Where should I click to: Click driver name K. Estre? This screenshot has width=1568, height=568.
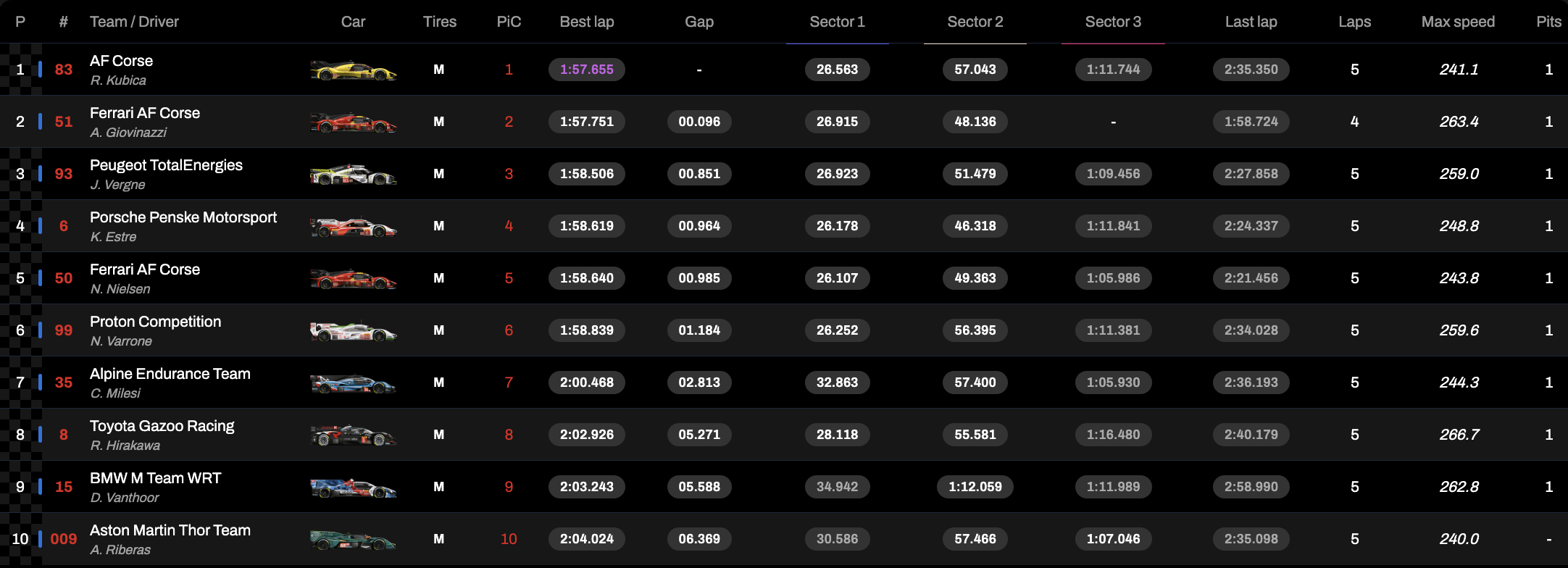click(113, 237)
